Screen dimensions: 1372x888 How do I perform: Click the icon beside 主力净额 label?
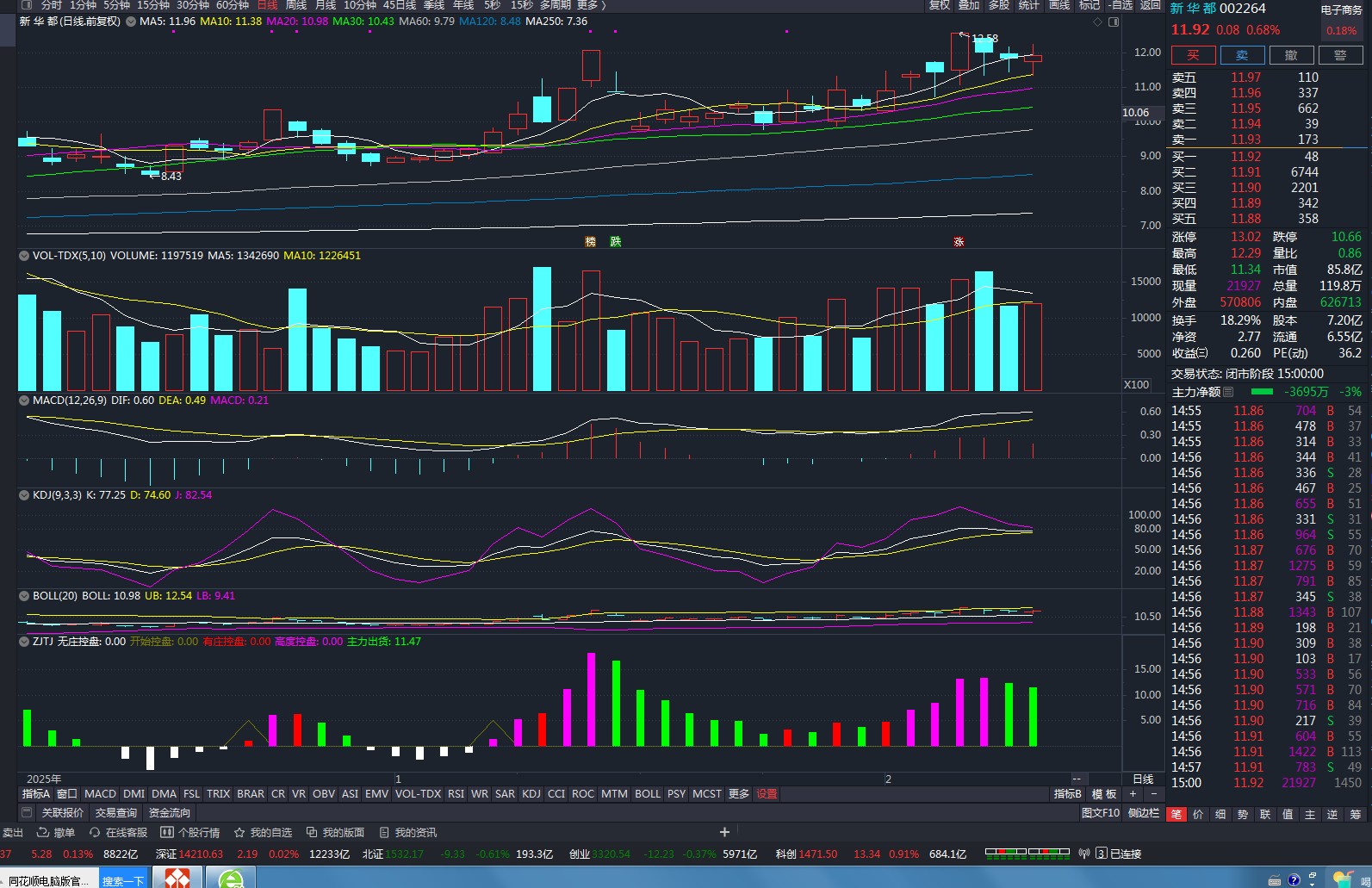[x=1228, y=392]
